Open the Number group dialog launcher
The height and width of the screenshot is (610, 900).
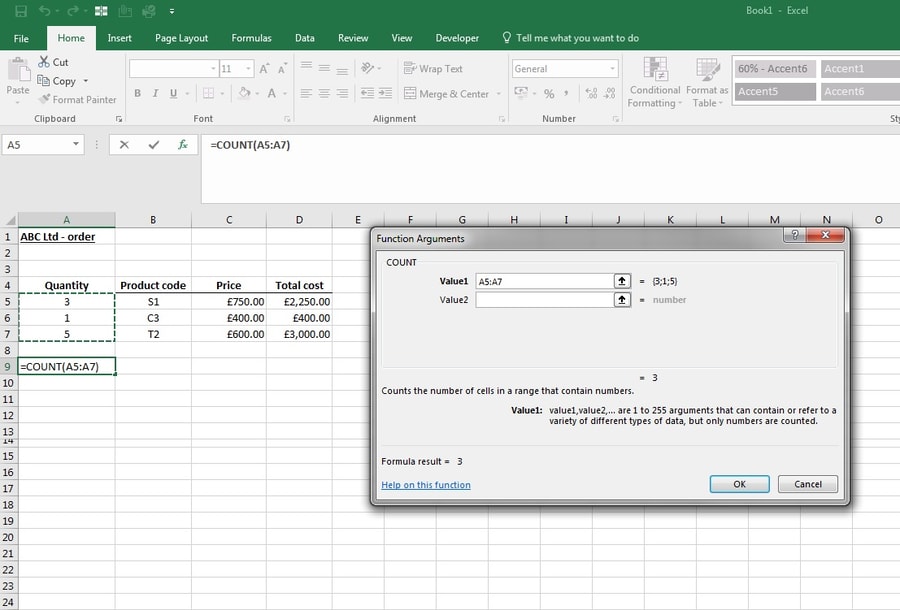615,119
